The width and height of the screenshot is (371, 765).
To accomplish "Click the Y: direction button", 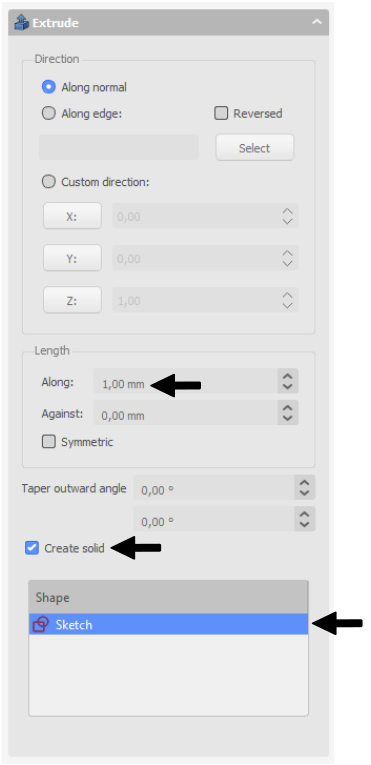I will coord(72,258).
